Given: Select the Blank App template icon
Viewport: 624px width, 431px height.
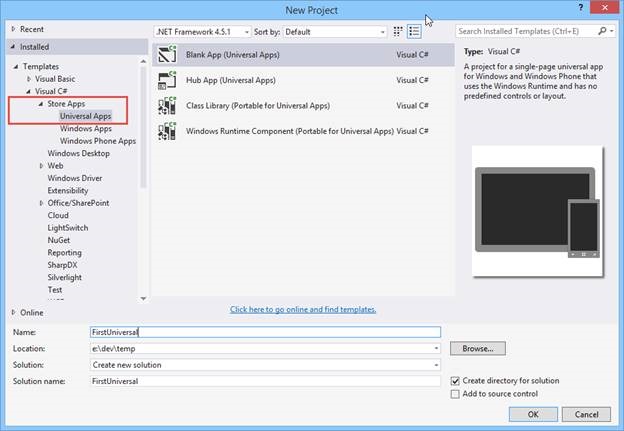Looking at the screenshot, I should (167, 55).
